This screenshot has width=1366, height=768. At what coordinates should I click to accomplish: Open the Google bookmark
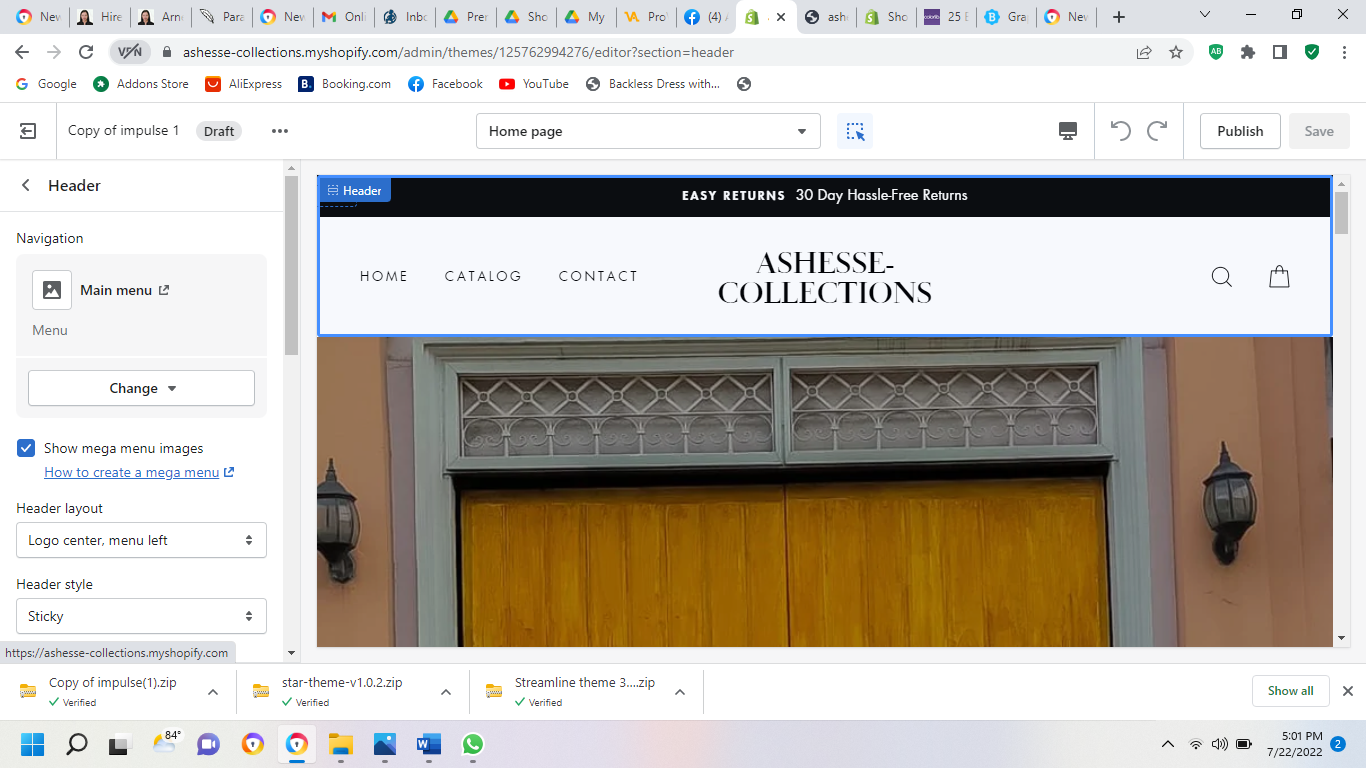tap(46, 84)
